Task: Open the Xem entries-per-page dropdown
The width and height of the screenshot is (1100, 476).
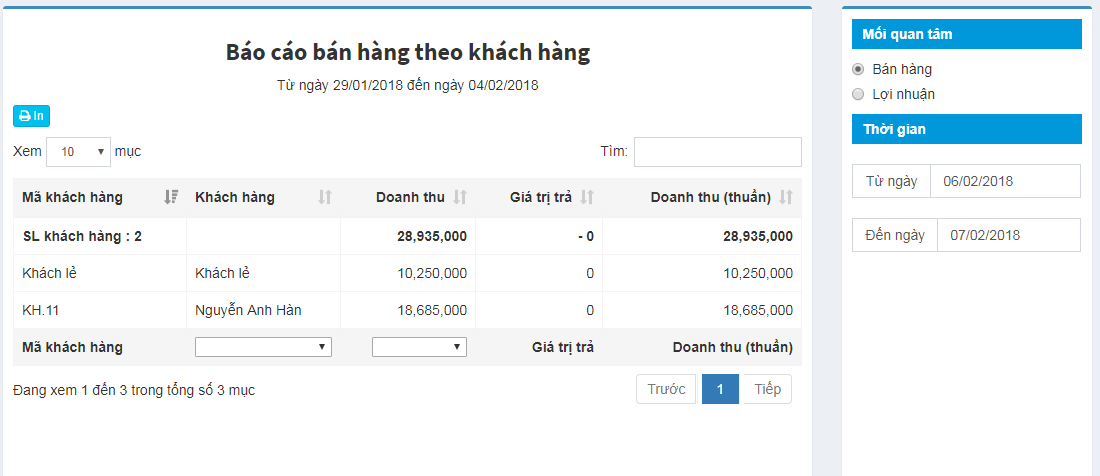Action: pos(79,151)
